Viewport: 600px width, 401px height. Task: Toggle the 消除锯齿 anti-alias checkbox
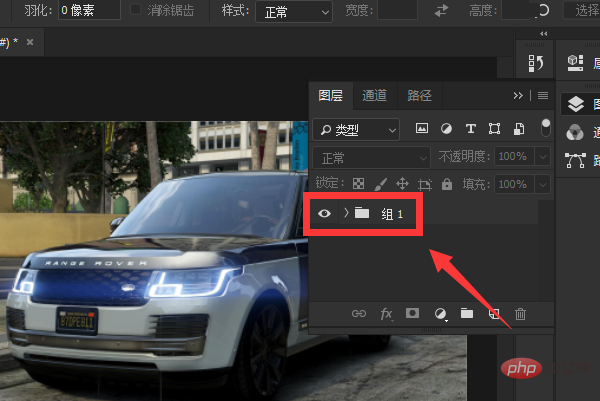[x=135, y=10]
